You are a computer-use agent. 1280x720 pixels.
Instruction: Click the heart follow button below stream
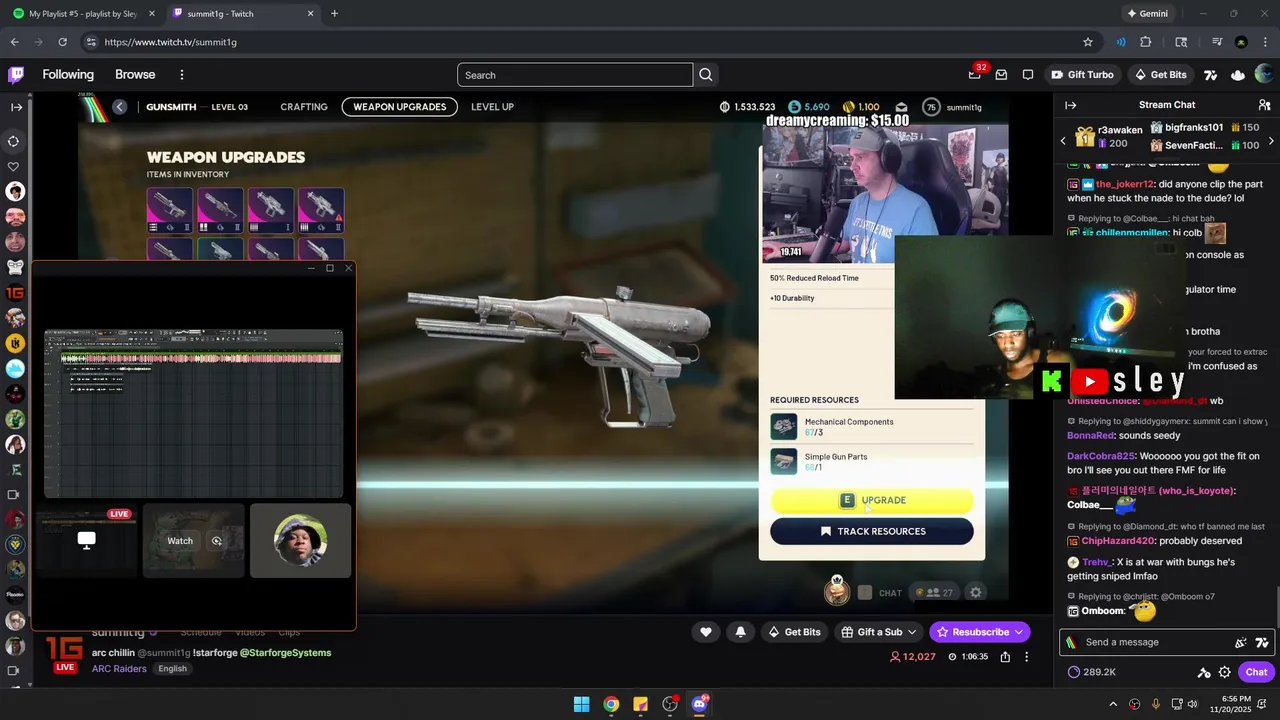pyautogui.click(x=706, y=632)
